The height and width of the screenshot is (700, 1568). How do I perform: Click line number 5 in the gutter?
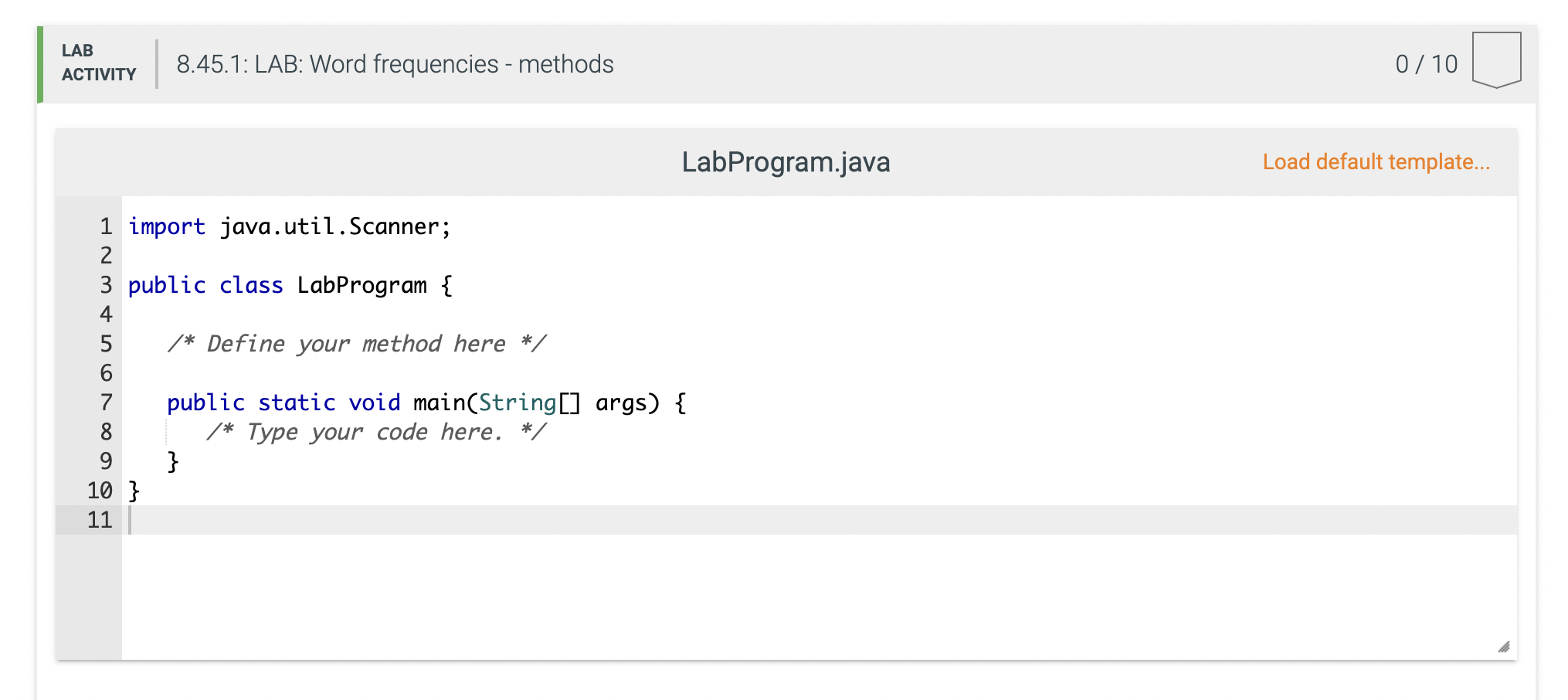[106, 344]
